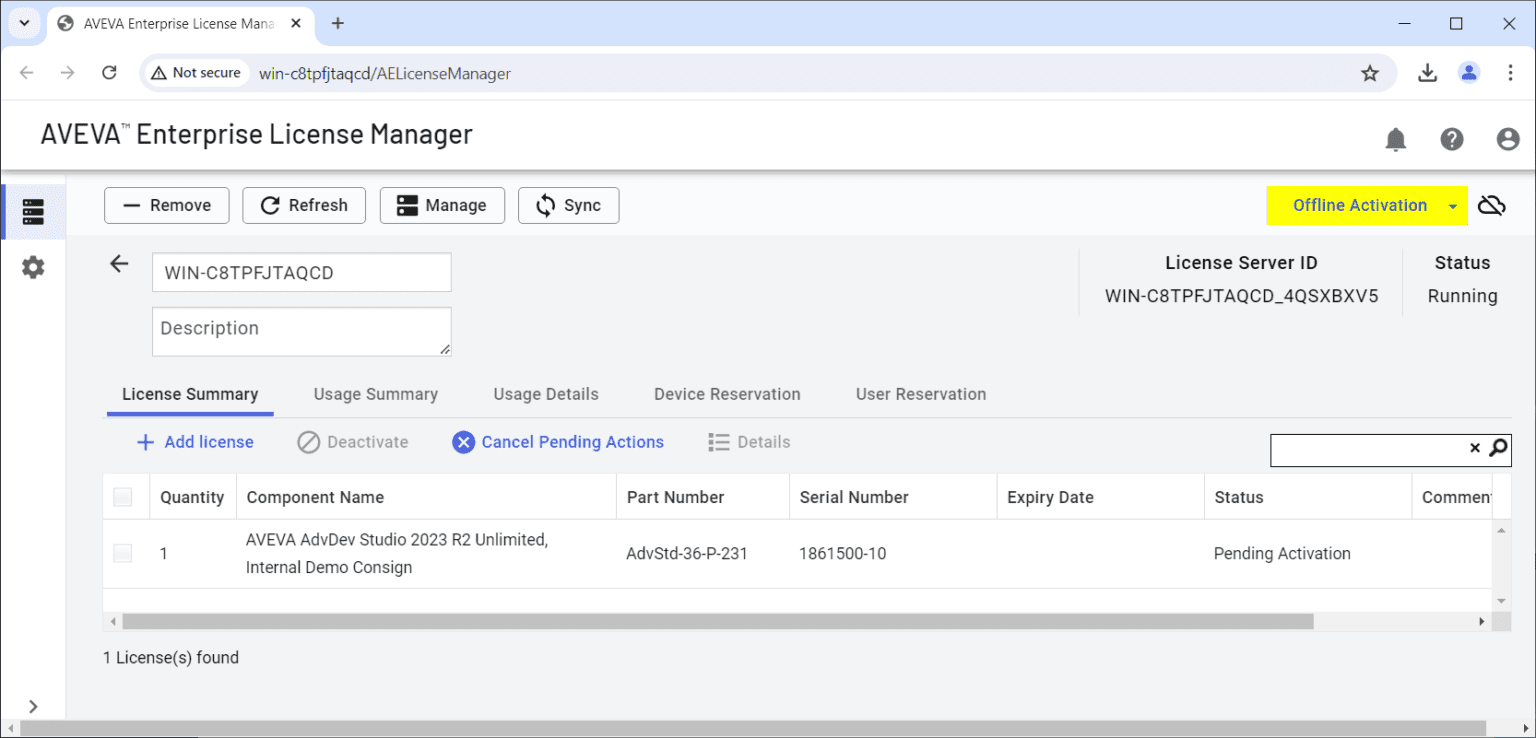Click the bell notification icon
This screenshot has height=738, width=1536.
(1395, 139)
